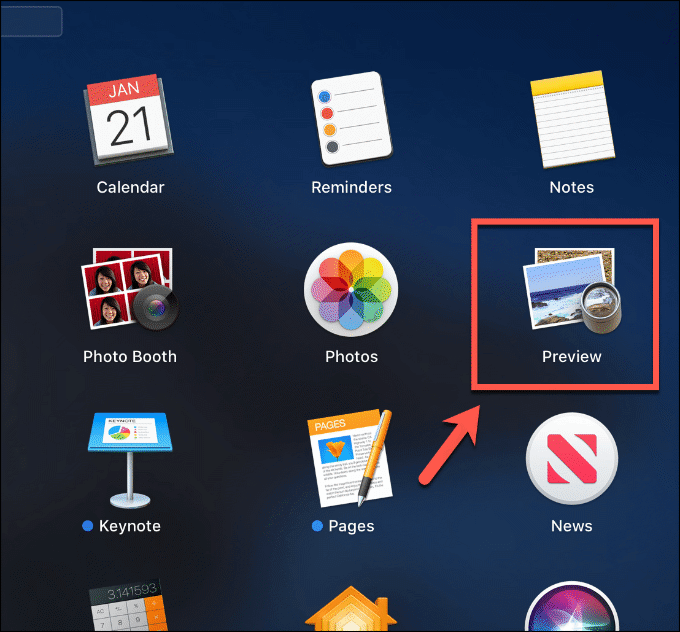
Task: Launch the Pages app icon
Action: point(350,458)
